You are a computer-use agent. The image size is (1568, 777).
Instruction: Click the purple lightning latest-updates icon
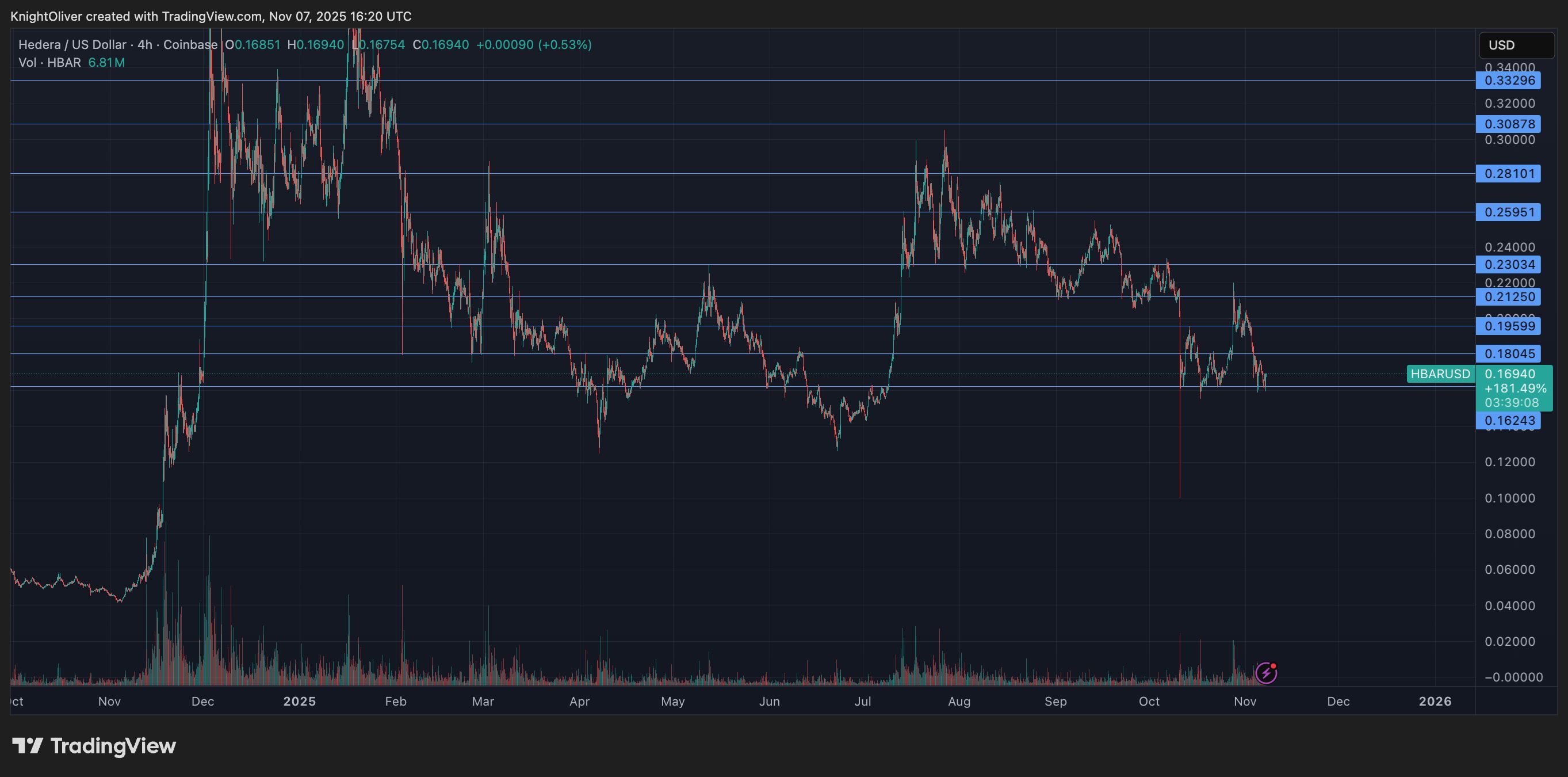[x=1266, y=673]
